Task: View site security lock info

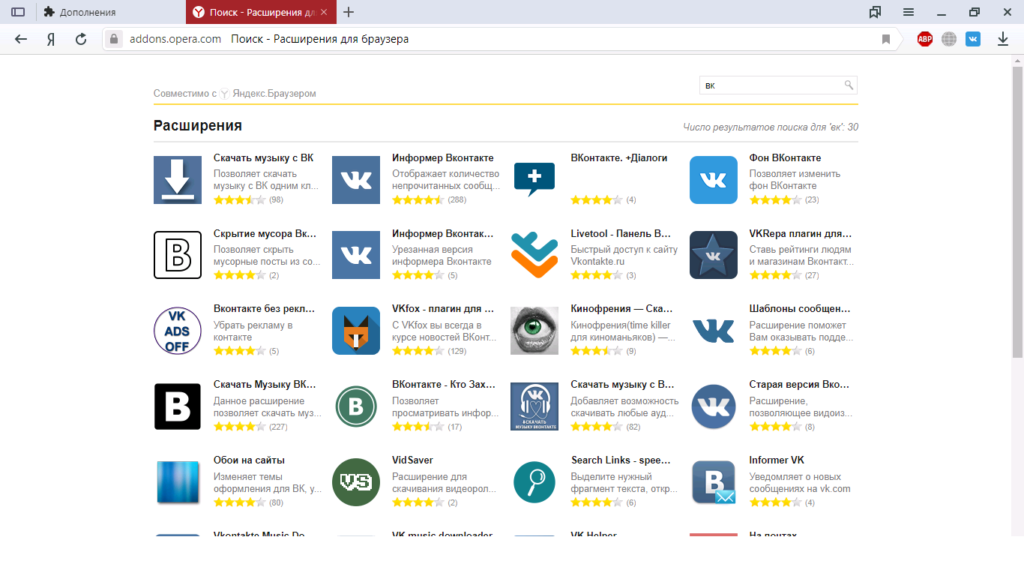Action: pos(114,39)
